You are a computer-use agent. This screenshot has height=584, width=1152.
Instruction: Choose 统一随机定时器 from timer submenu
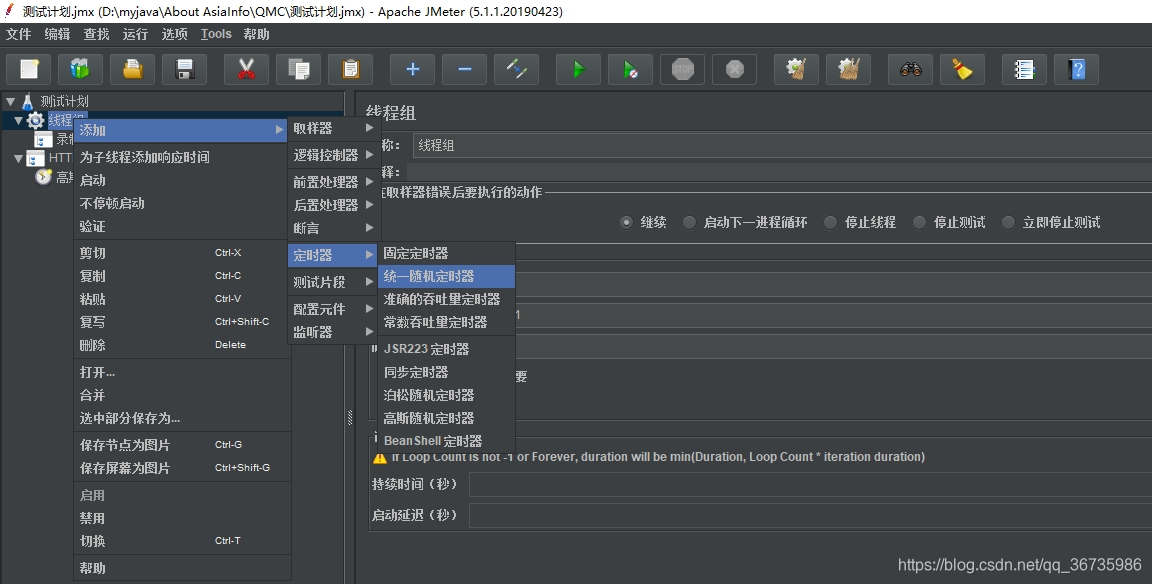[447, 276]
